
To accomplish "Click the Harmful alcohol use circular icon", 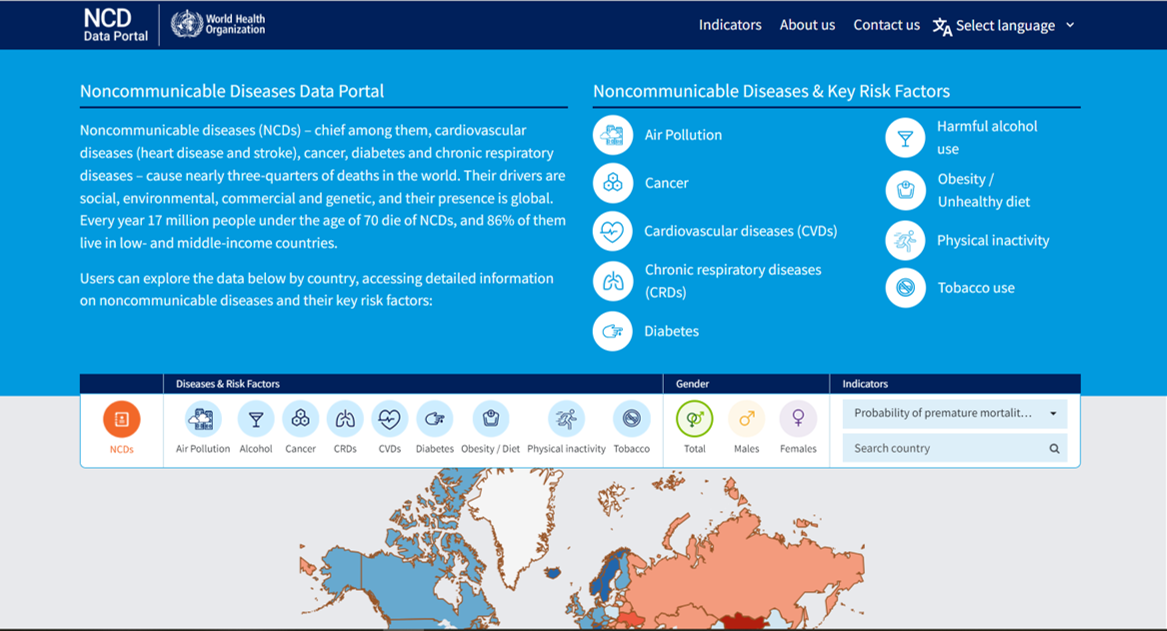I will click(905, 137).
